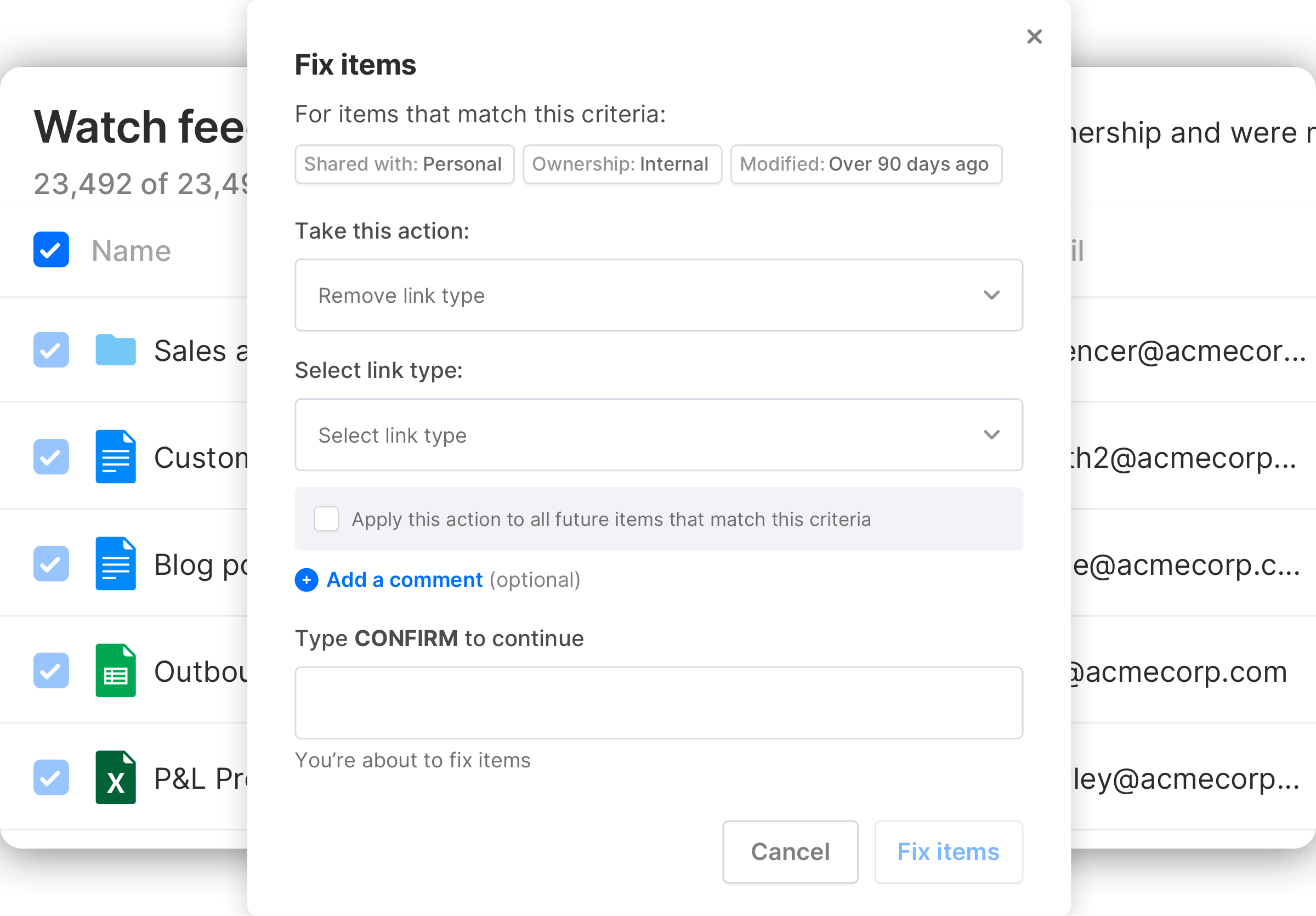
Task: Click the Google Docs icon beside Custom
Action: (115, 457)
